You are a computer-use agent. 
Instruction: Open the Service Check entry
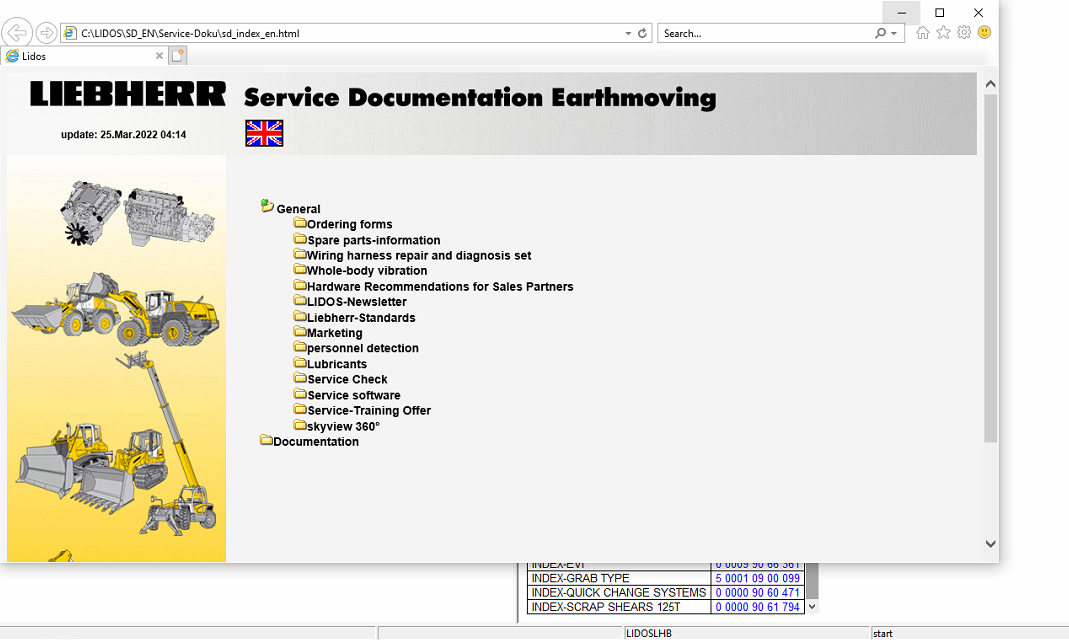347,380
